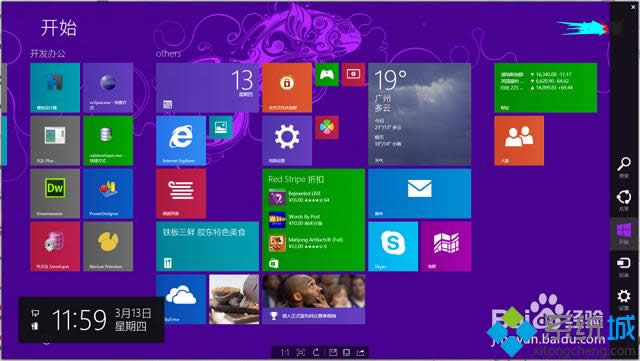Launch the PLSQL Developer tile
Viewport: 640px width, 361px height.
55,247
